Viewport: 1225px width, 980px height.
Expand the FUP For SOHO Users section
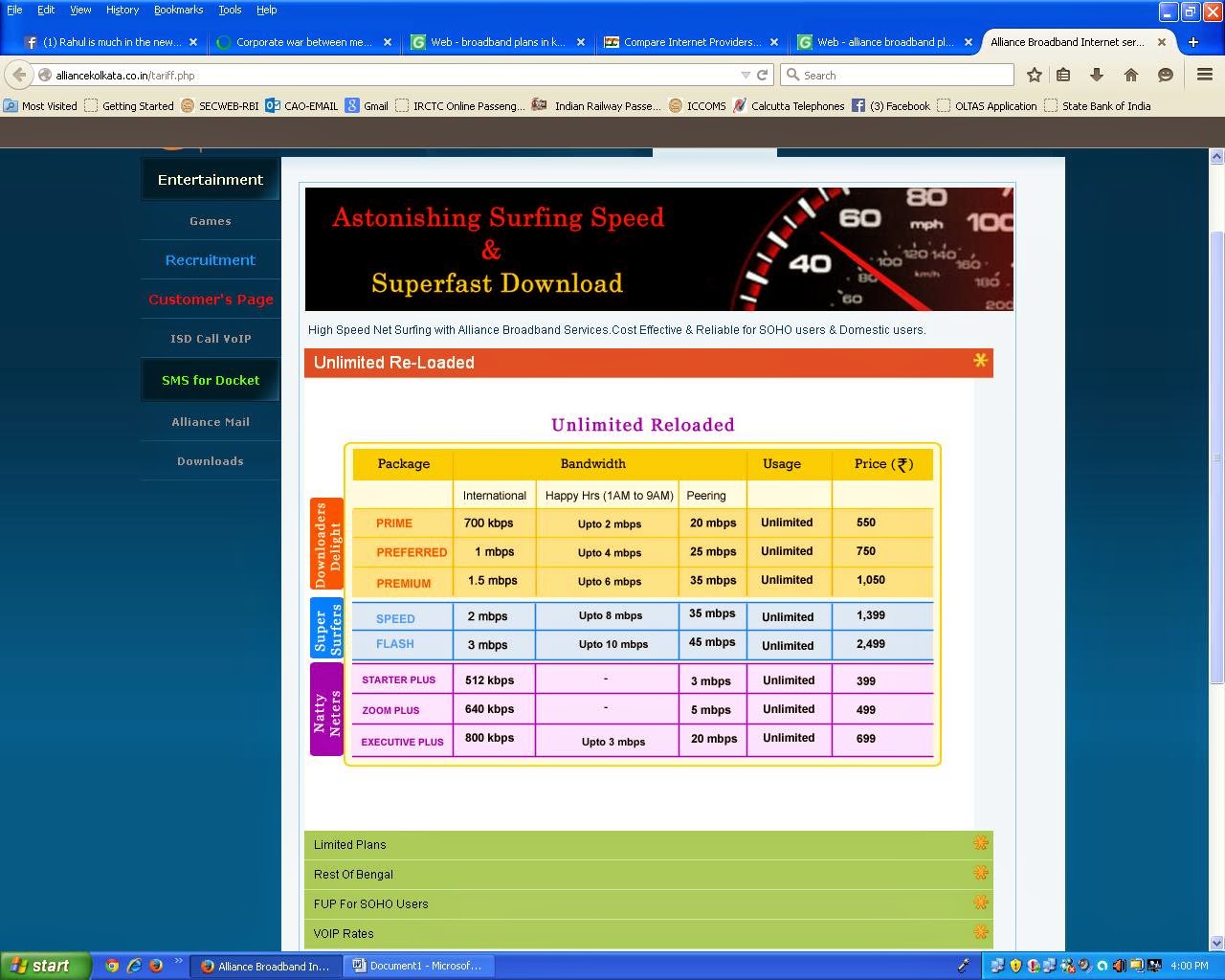(x=649, y=903)
